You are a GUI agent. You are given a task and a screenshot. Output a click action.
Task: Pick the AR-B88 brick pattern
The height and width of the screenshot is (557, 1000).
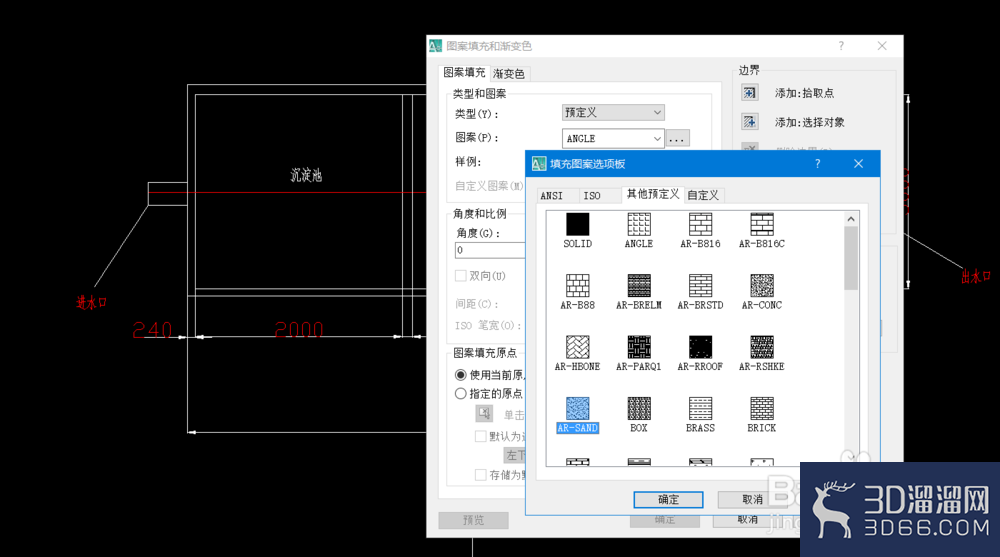tap(577, 286)
